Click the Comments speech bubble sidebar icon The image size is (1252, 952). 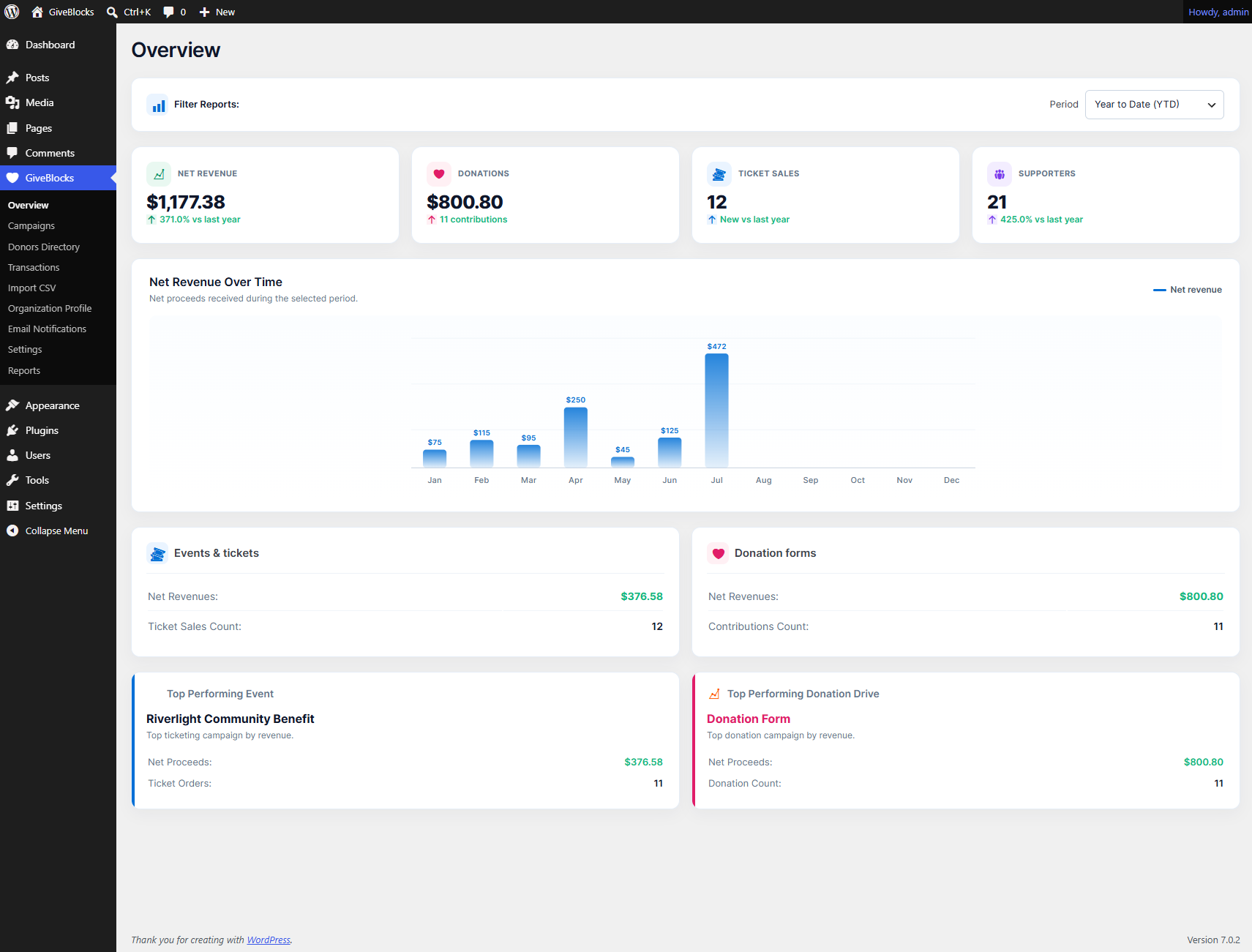point(12,153)
